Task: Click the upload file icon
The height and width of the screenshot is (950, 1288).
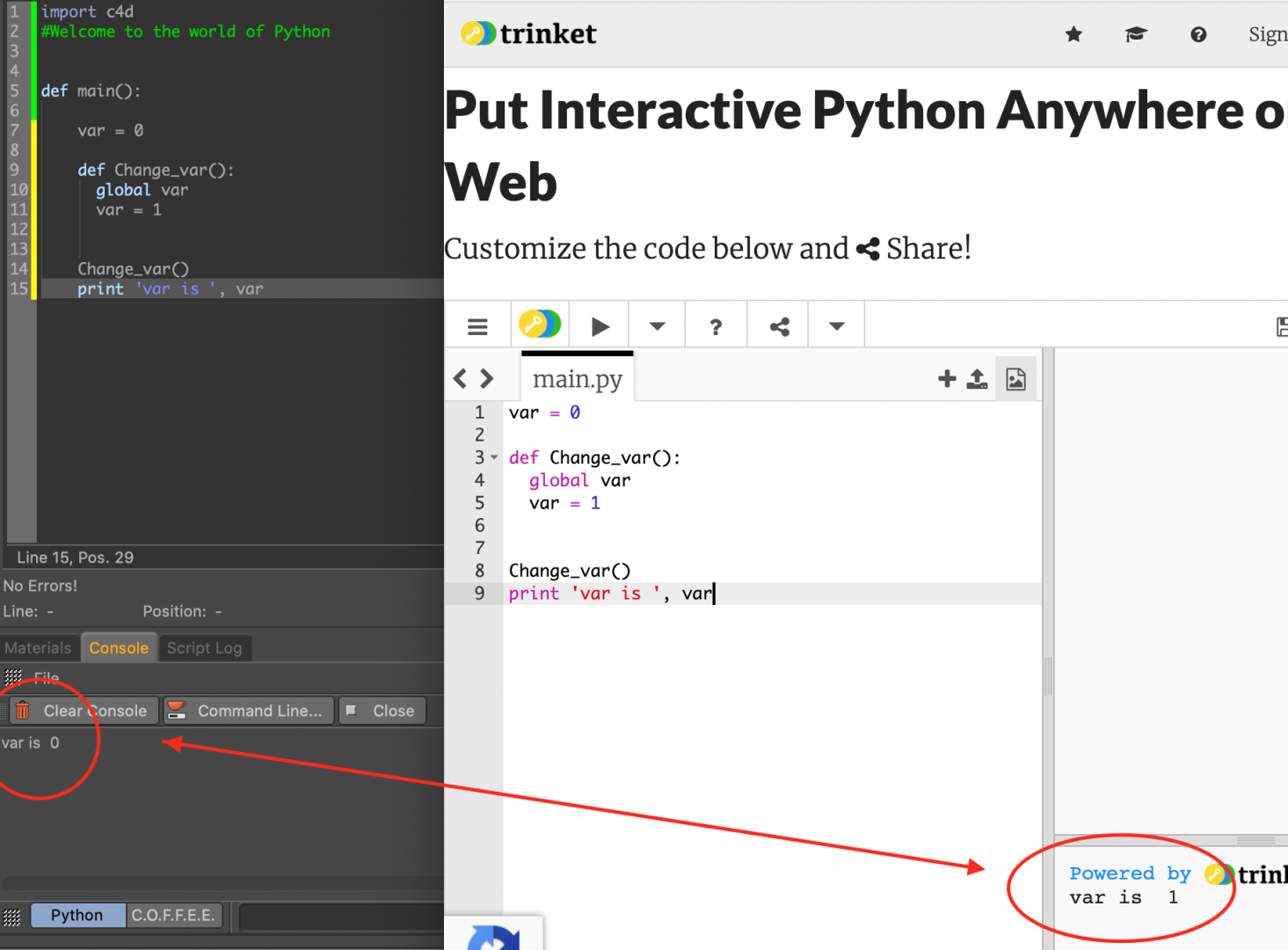Action: (977, 379)
